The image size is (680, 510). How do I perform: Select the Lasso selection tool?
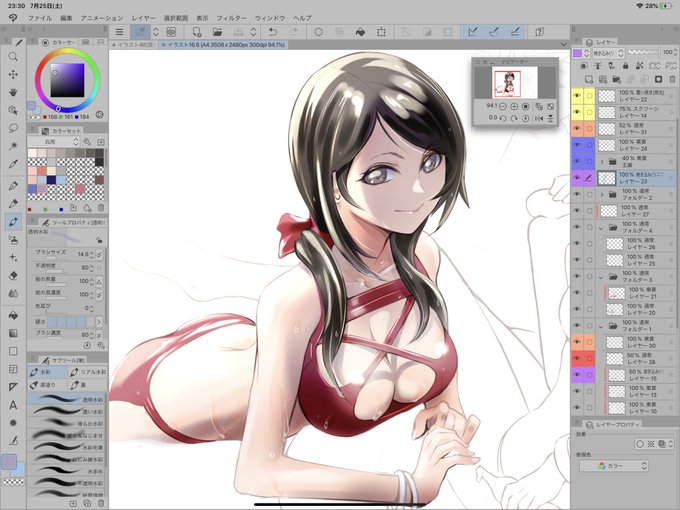[x=13, y=128]
